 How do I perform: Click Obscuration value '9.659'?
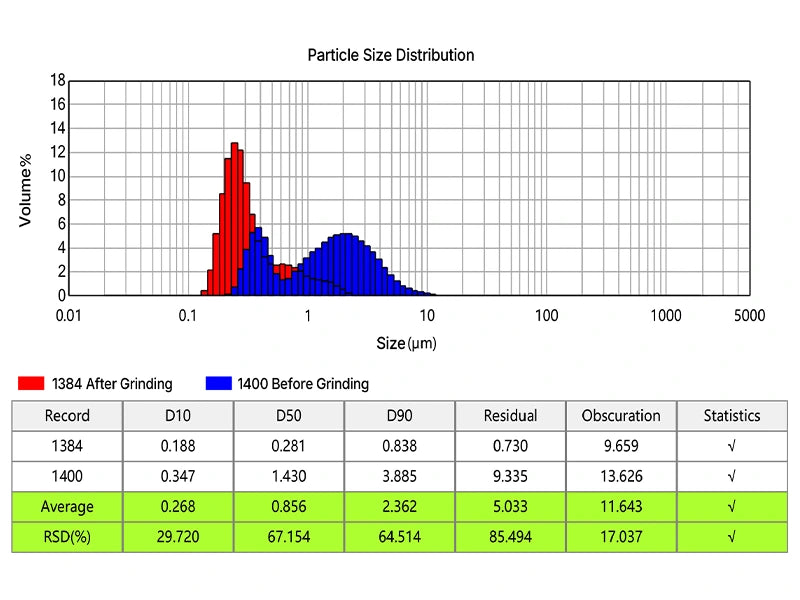[621, 446]
